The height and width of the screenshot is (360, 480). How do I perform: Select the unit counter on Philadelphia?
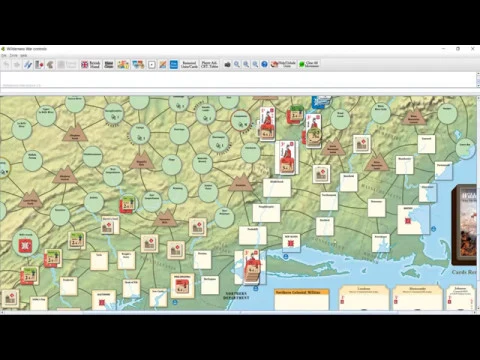182,287
